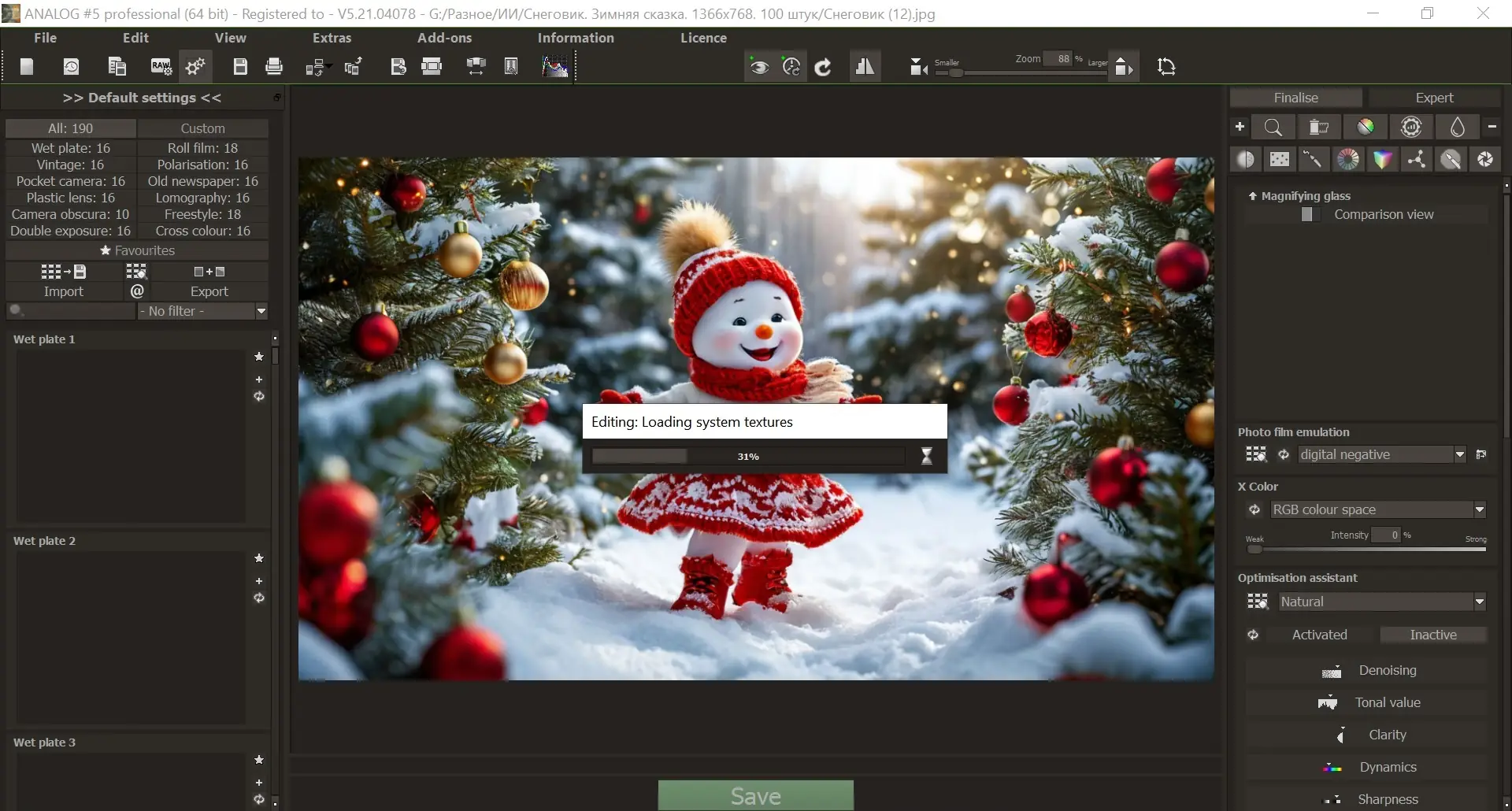
Task: Open the Extras menu
Action: pyautogui.click(x=332, y=38)
